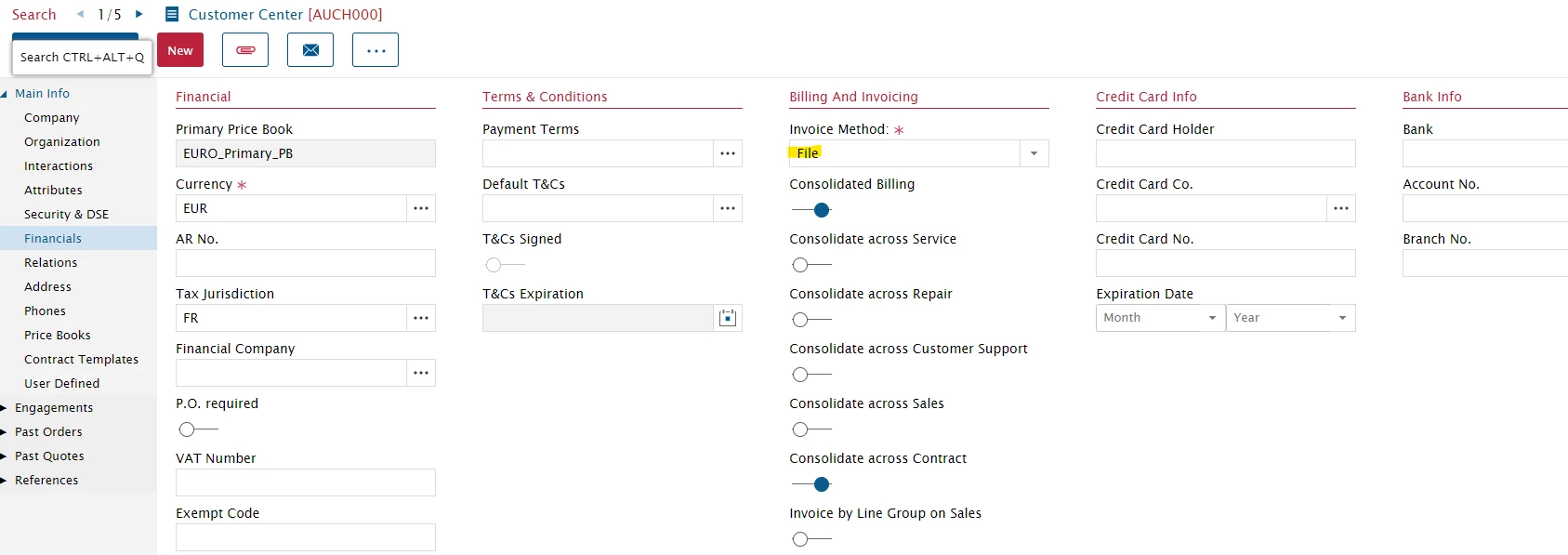Viewport: 1568px width, 555px height.
Task: Click the envelope email icon
Action: 310,50
